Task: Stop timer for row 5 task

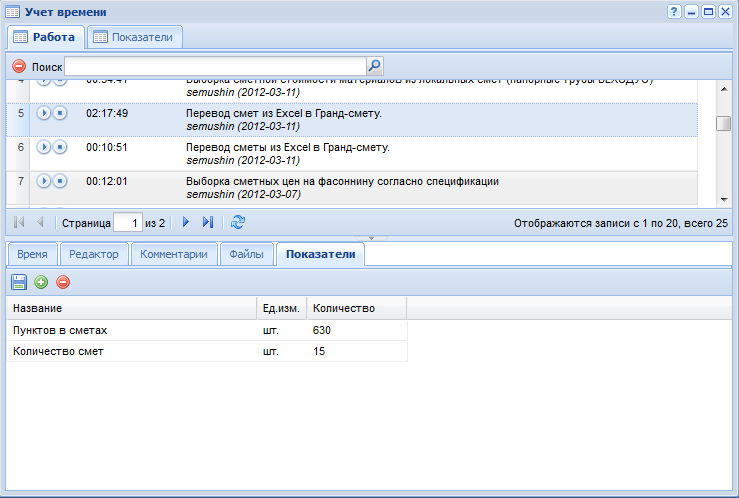Action: [x=60, y=113]
